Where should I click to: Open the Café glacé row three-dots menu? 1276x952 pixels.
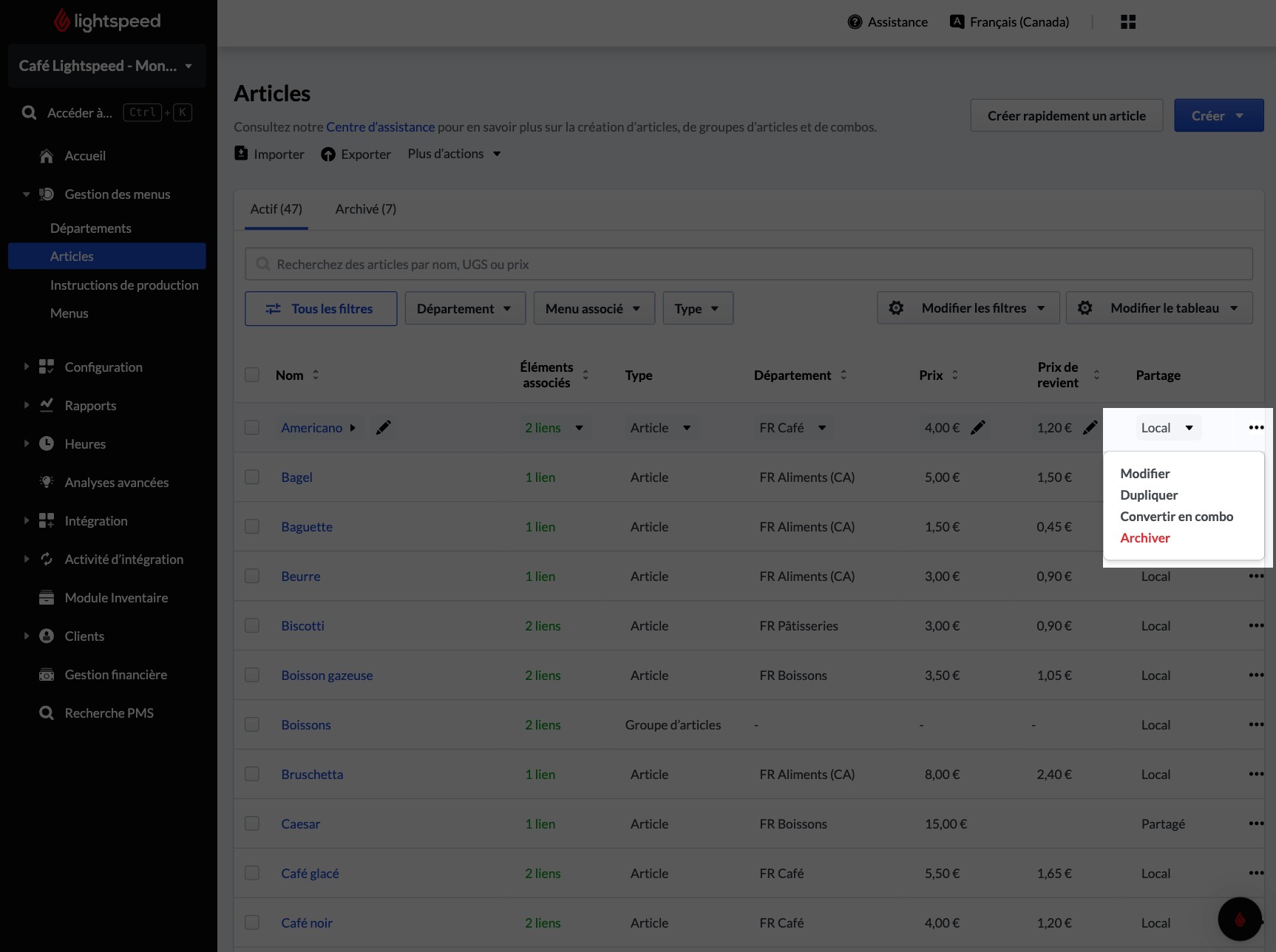(1256, 873)
